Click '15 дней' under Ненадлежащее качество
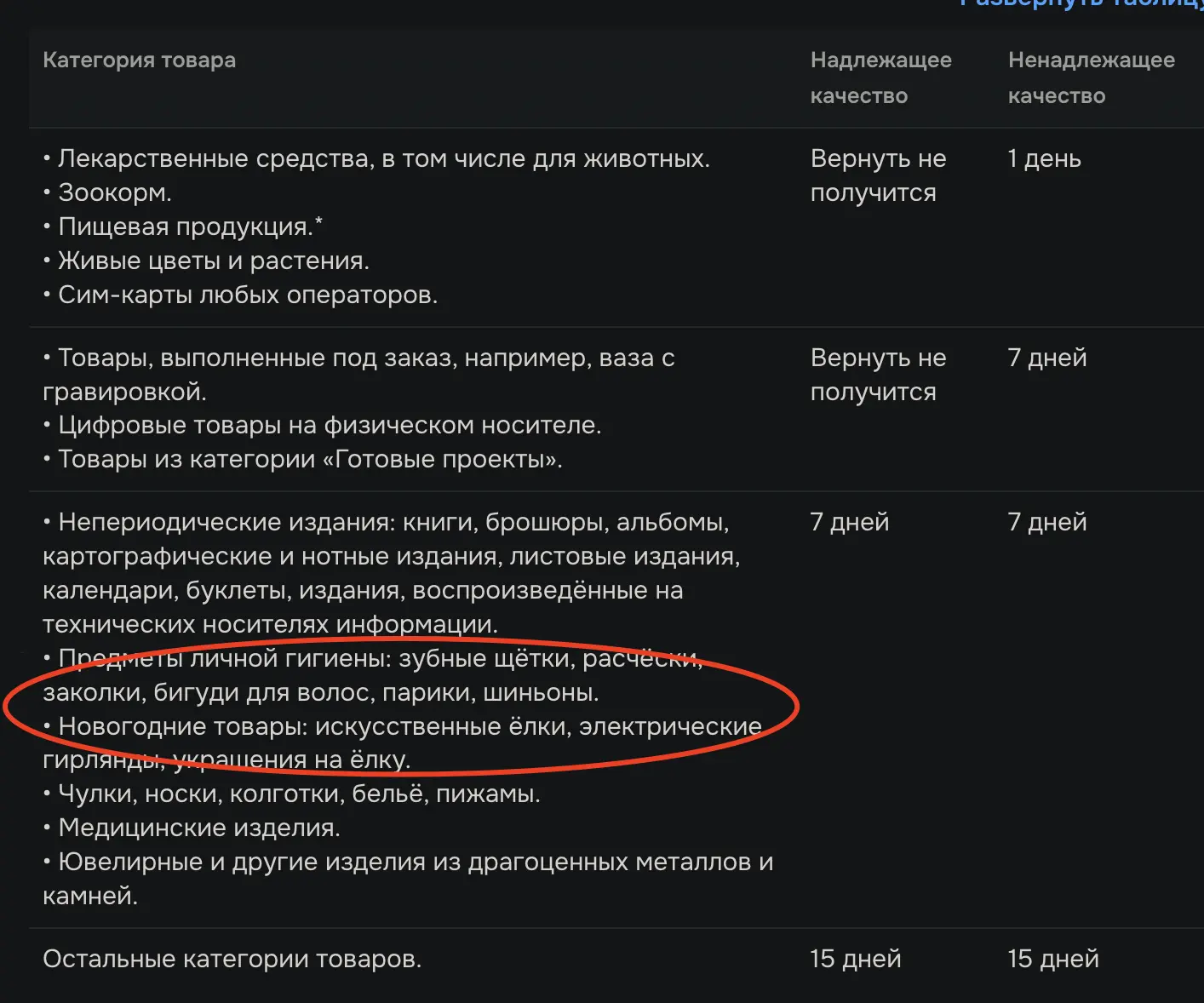Screen dimensions: 1204x1003 pos(1052,960)
